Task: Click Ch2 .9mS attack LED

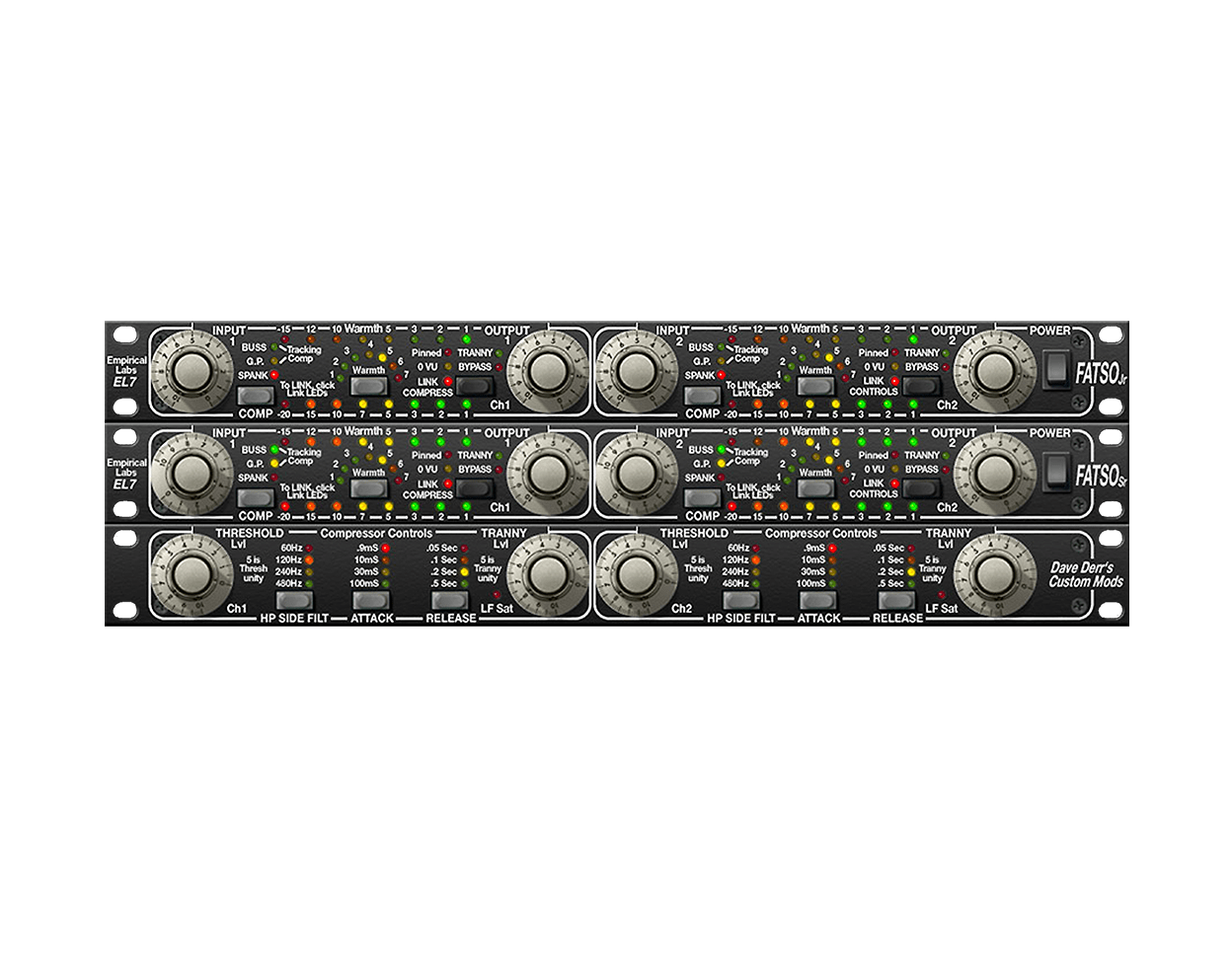Action: point(833,548)
